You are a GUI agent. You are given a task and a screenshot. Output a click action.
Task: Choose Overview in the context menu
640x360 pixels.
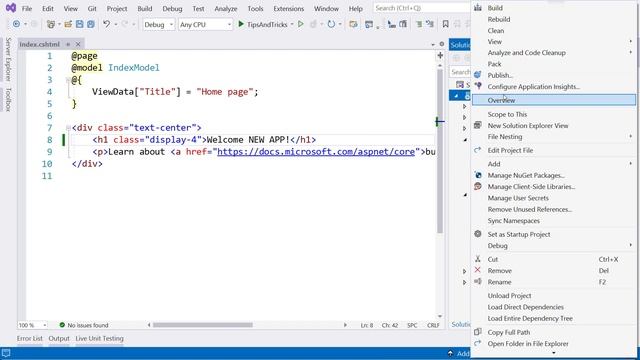554,100
